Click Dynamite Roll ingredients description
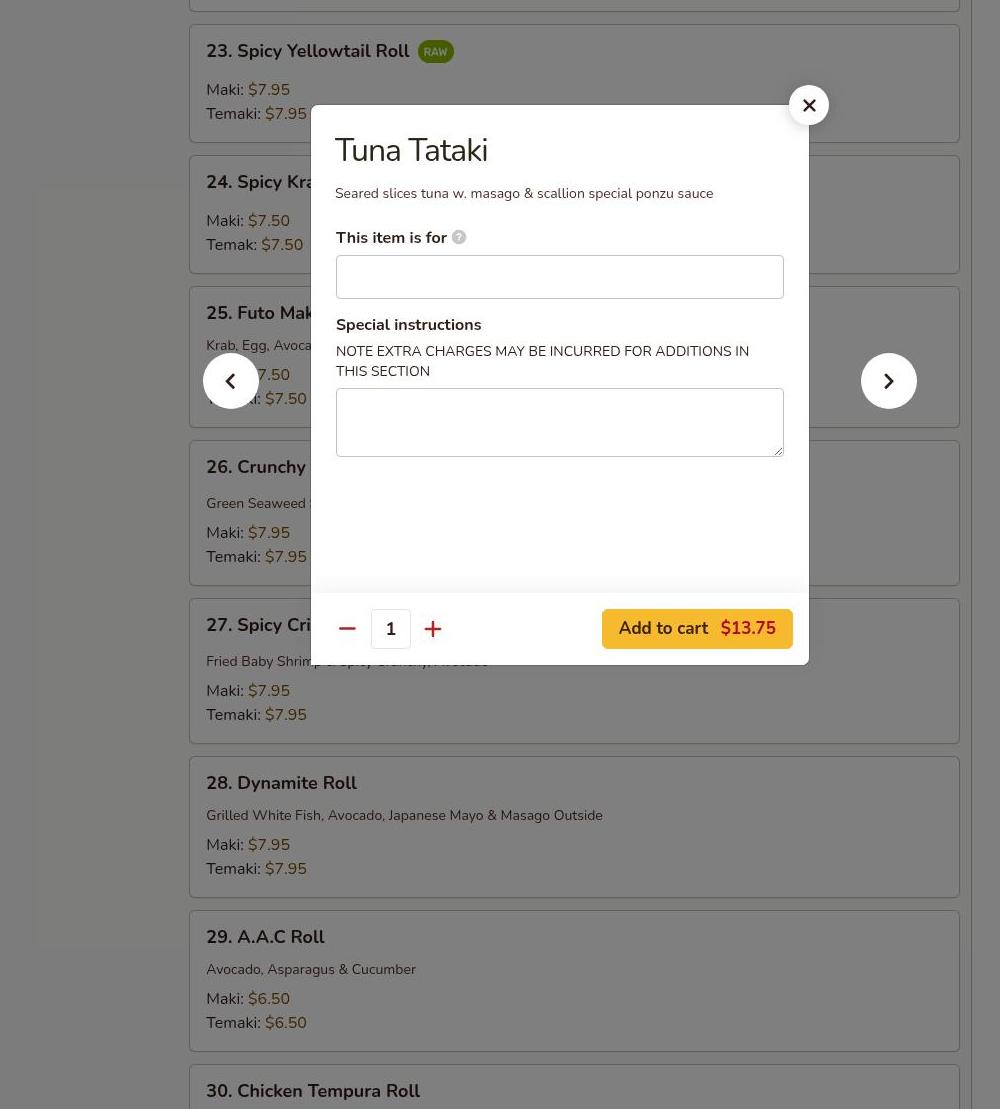The image size is (1000, 1109). click(x=405, y=815)
